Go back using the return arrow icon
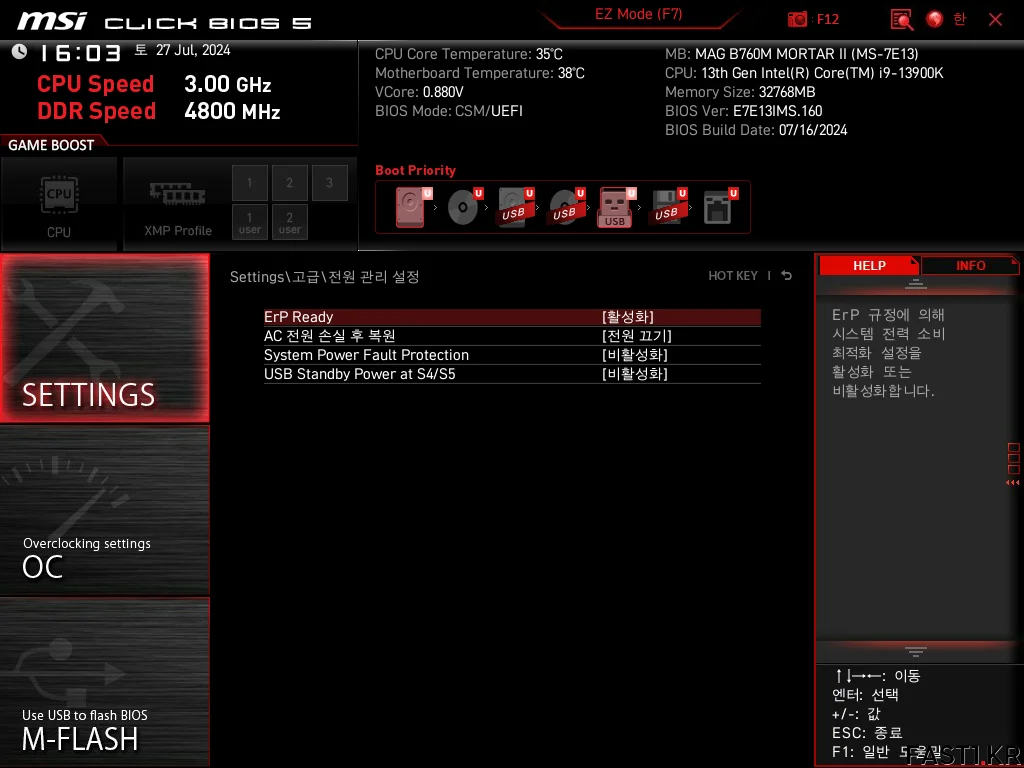This screenshot has height=768, width=1024. coord(787,276)
